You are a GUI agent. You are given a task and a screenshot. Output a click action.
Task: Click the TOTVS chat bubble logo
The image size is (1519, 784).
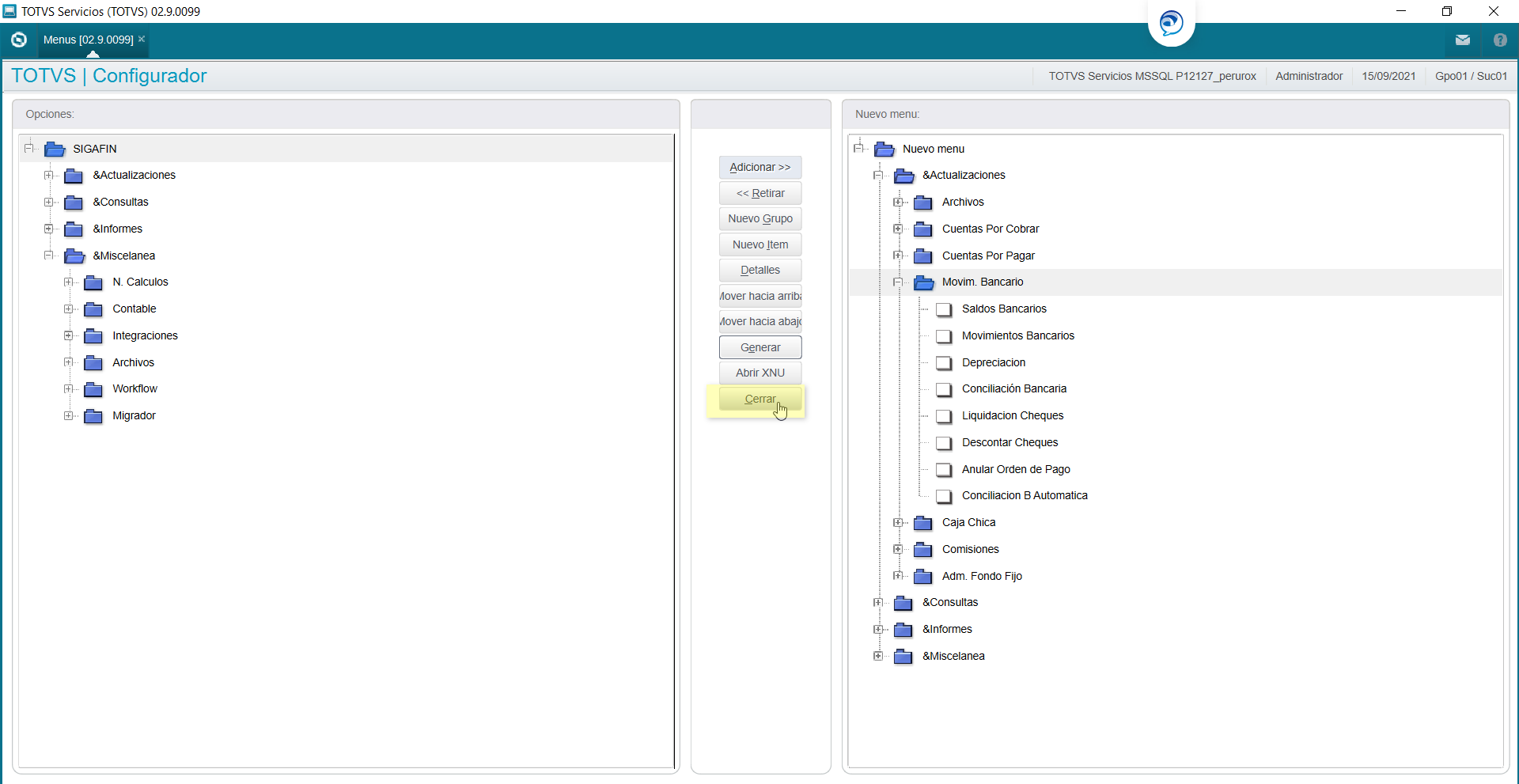click(x=1171, y=22)
